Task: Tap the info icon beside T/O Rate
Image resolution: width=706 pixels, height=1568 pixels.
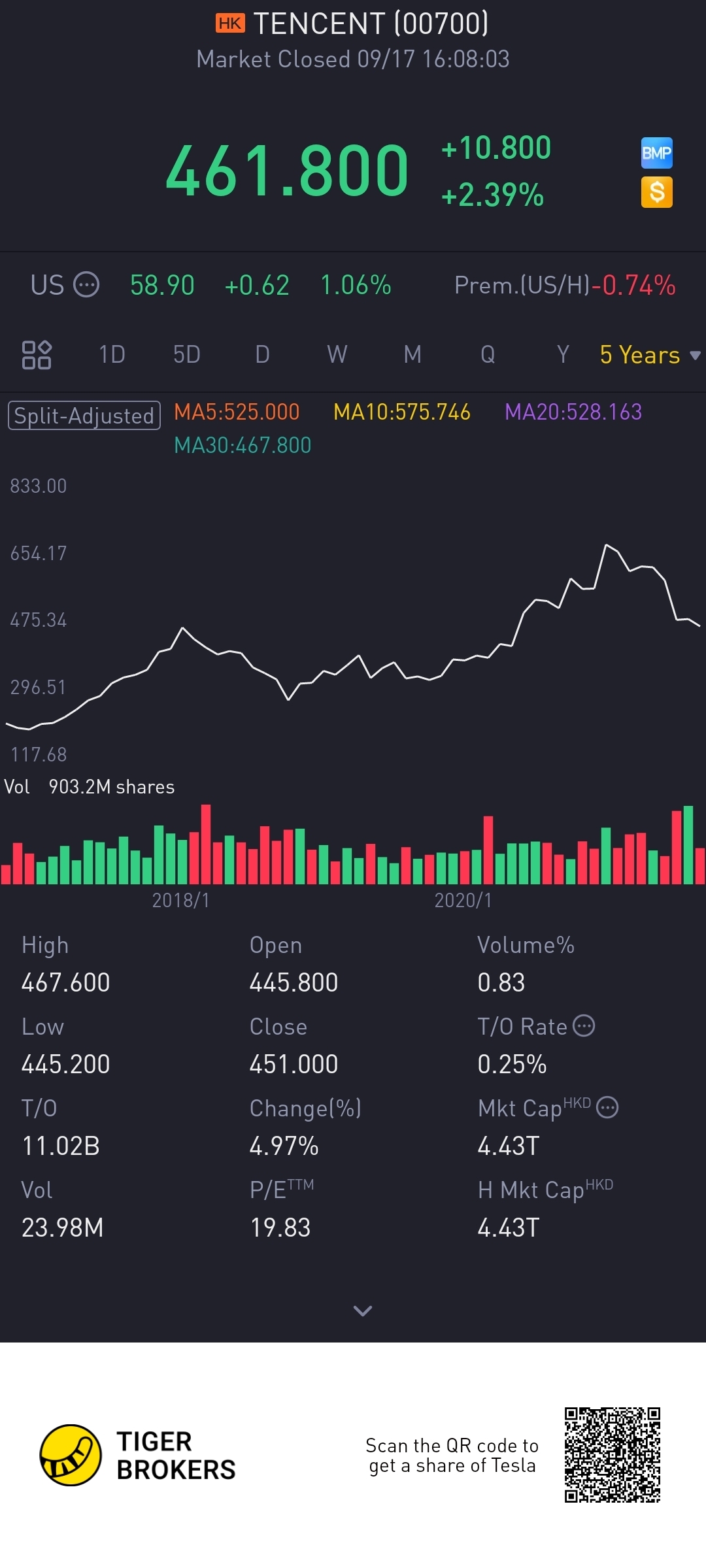Action: click(x=584, y=1026)
